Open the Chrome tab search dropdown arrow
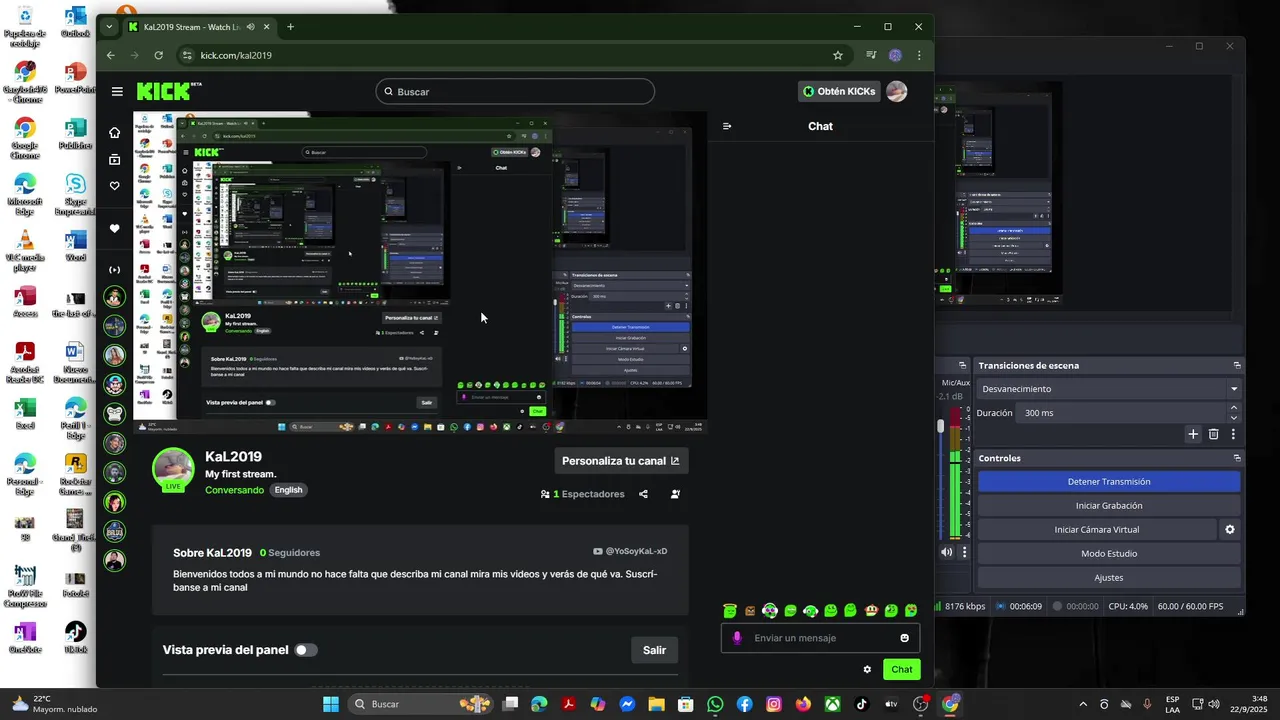This screenshot has width=1280, height=720. (109, 27)
